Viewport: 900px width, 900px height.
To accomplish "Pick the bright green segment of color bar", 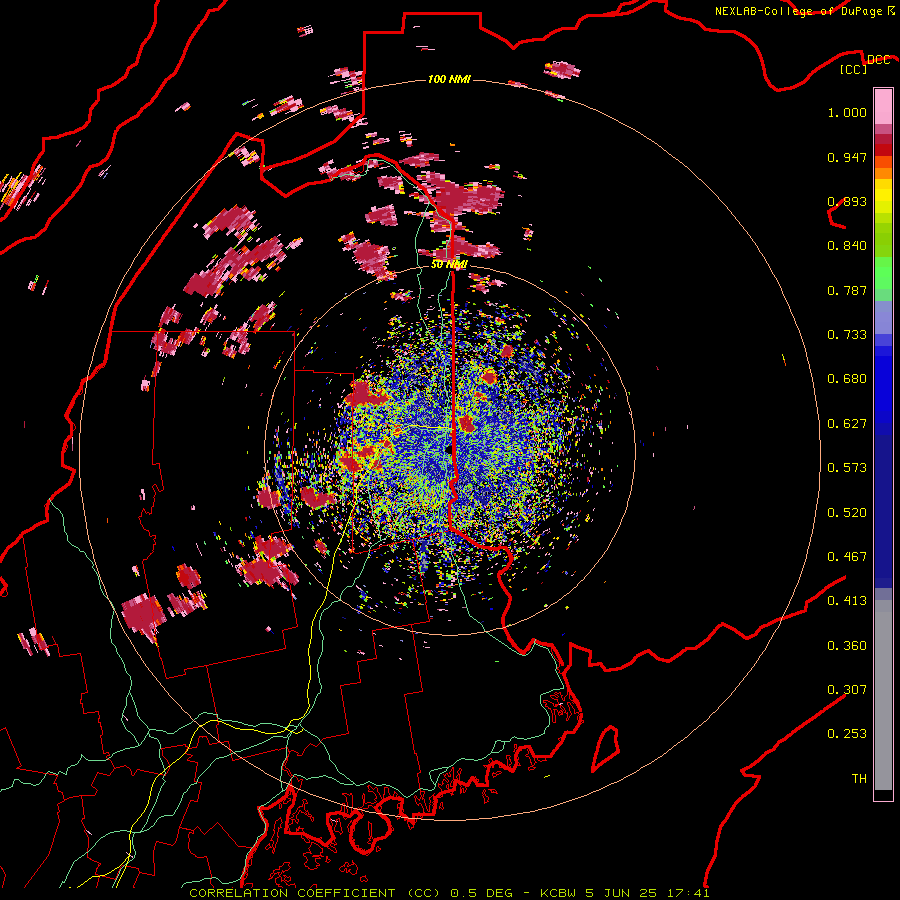I will click(883, 274).
